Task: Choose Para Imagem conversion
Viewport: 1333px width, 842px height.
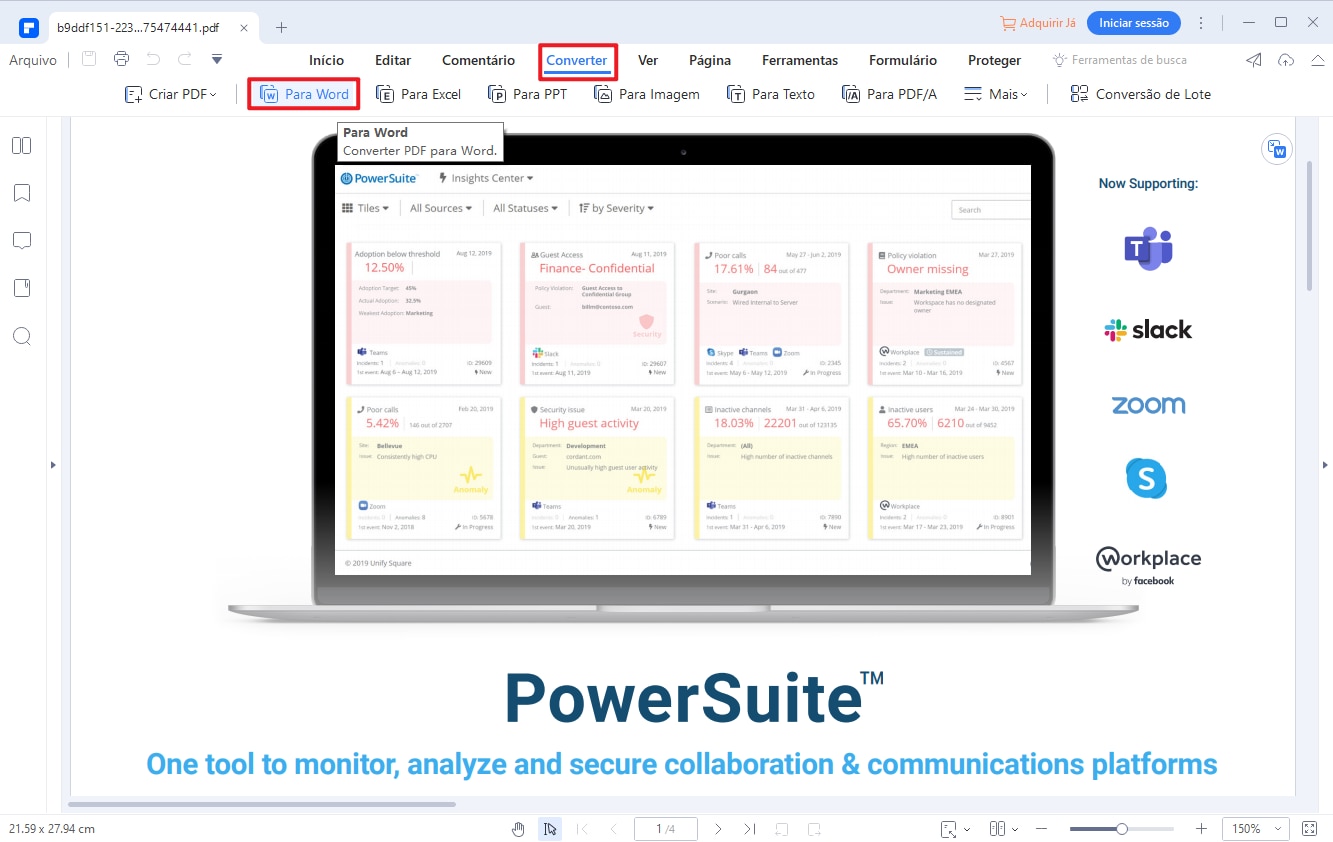Action: click(646, 94)
